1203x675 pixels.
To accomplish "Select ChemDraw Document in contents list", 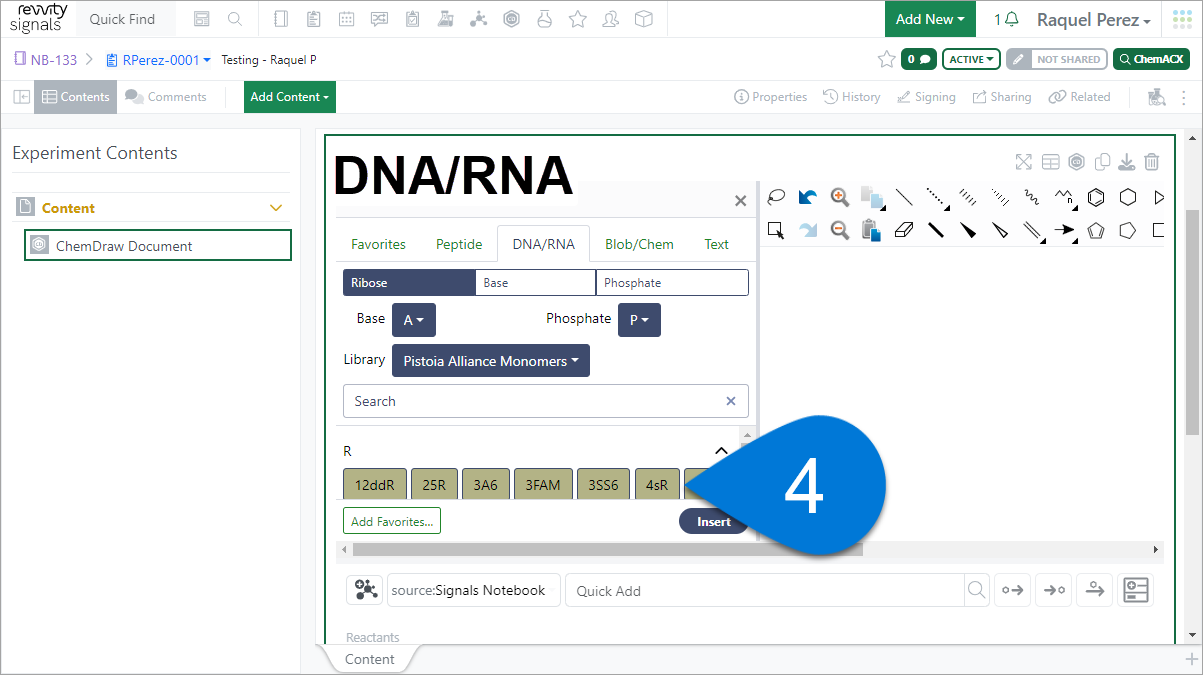I will (158, 245).
